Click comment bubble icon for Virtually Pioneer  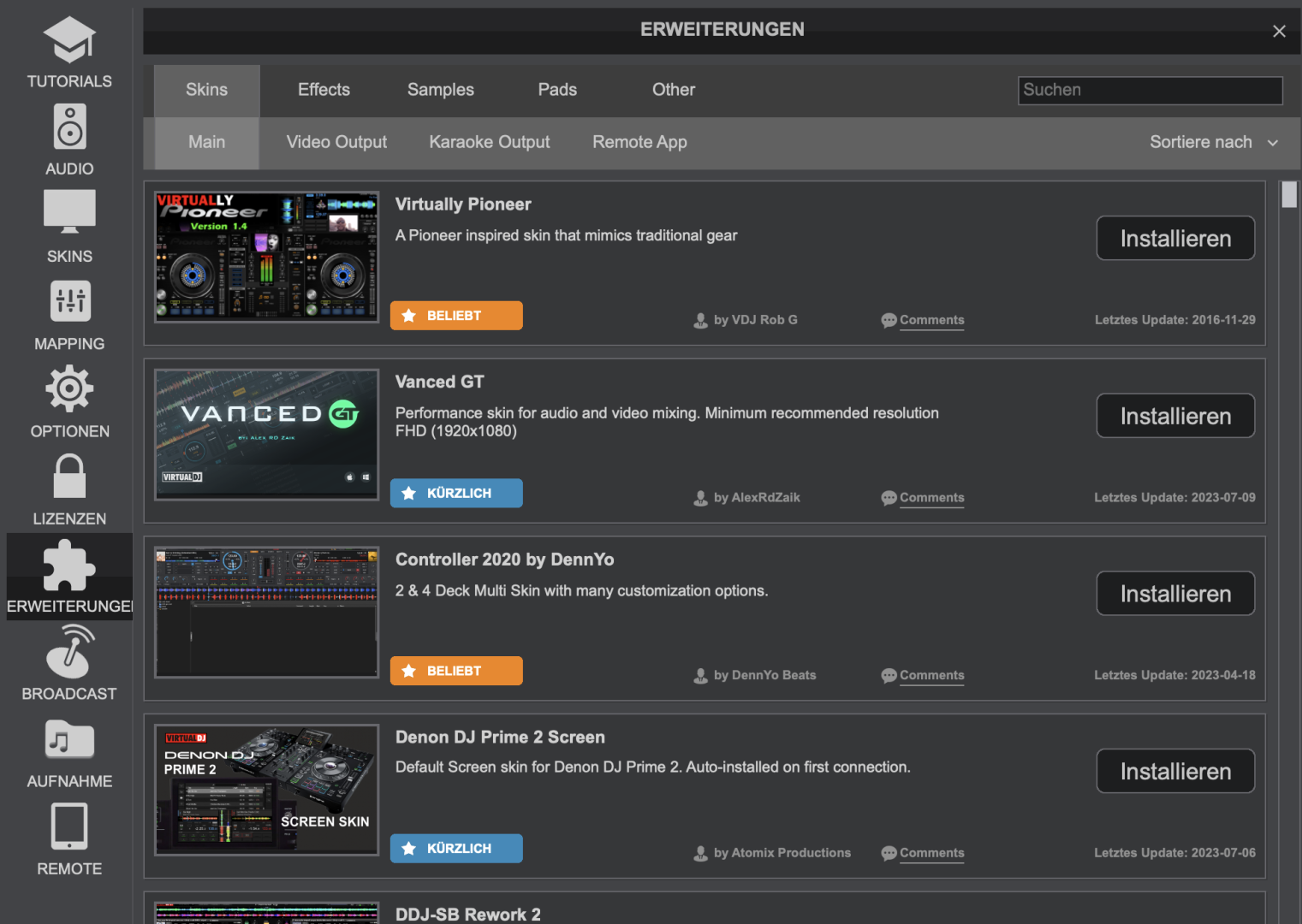coord(889,321)
